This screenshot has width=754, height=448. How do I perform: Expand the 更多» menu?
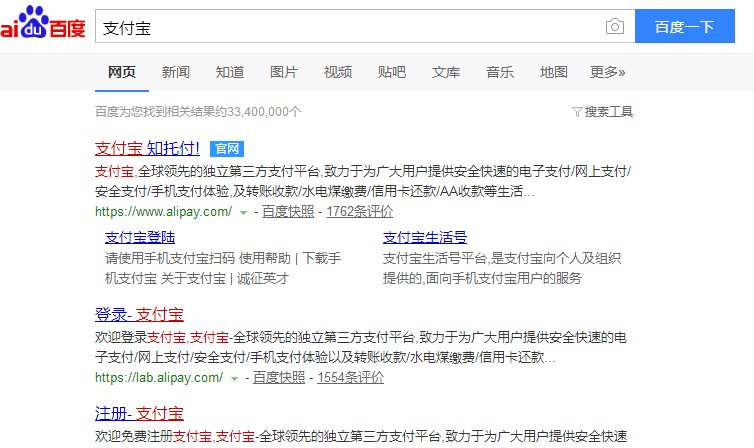(607, 72)
